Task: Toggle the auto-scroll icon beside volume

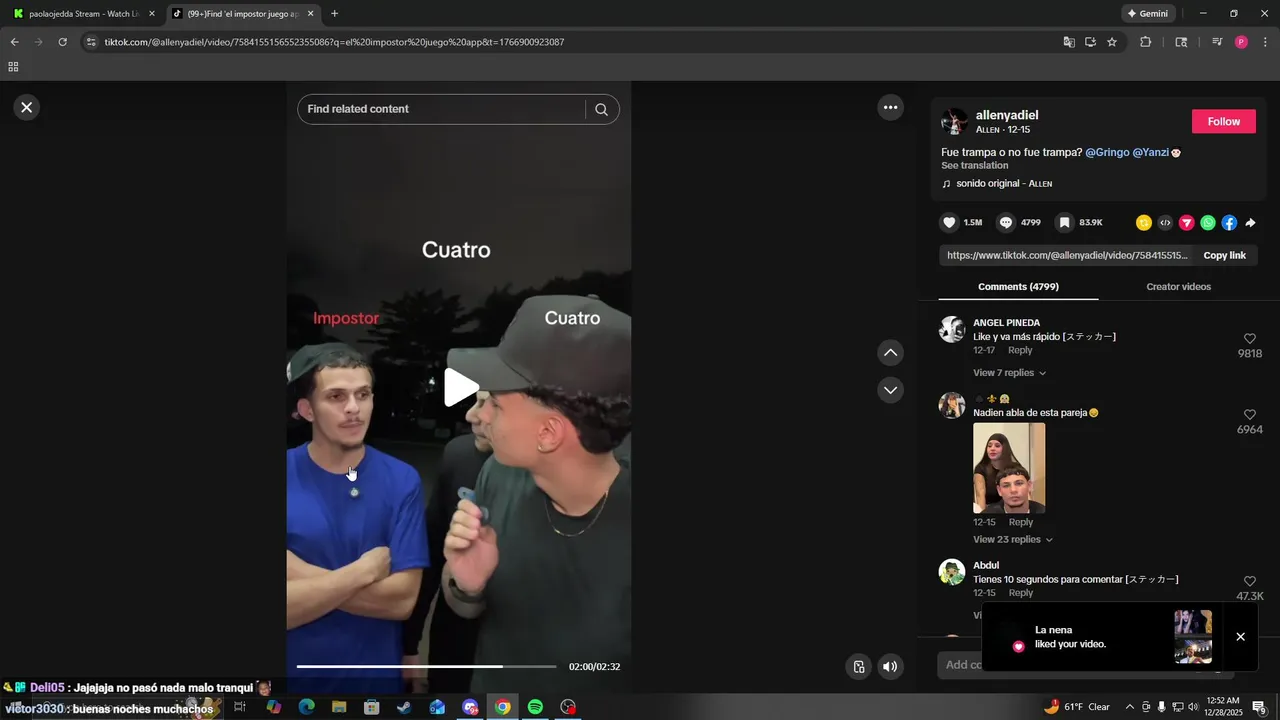Action: point(858,667)
